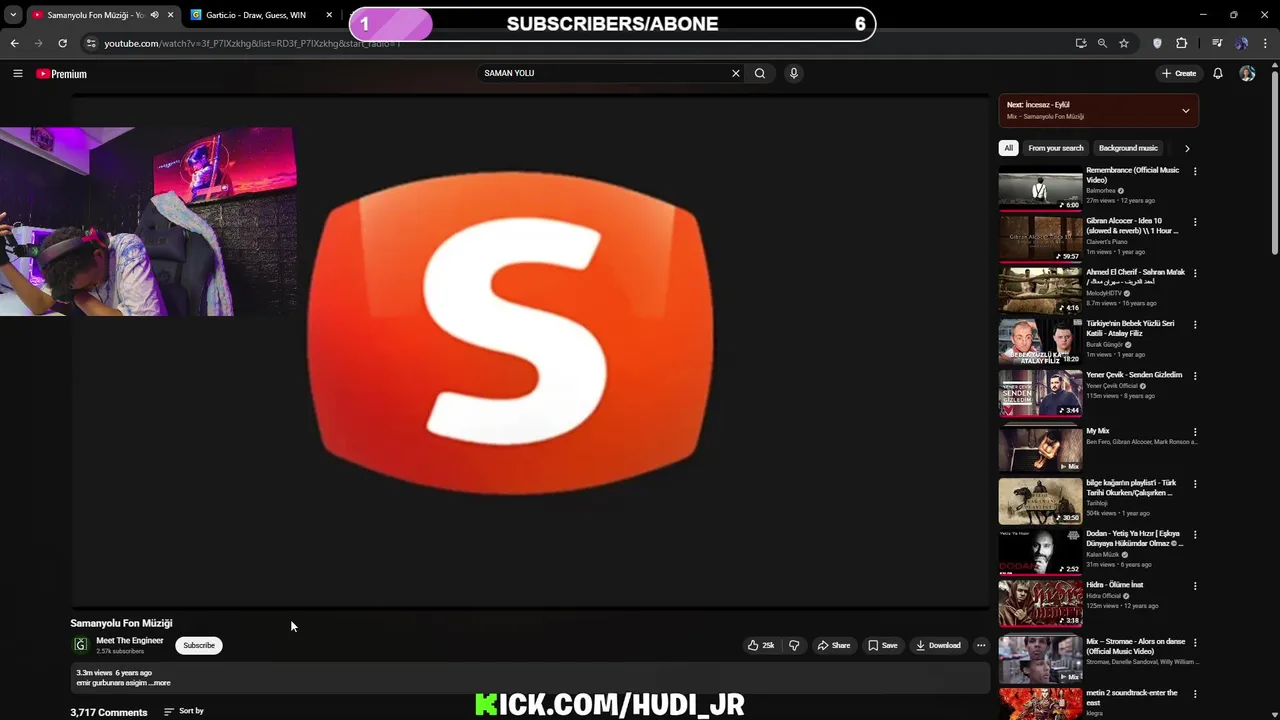Image resolution: width=1280 pixels, height=720 pixels.
Task: Open the Extensions puzzle icon
Action: [1182, 43]
